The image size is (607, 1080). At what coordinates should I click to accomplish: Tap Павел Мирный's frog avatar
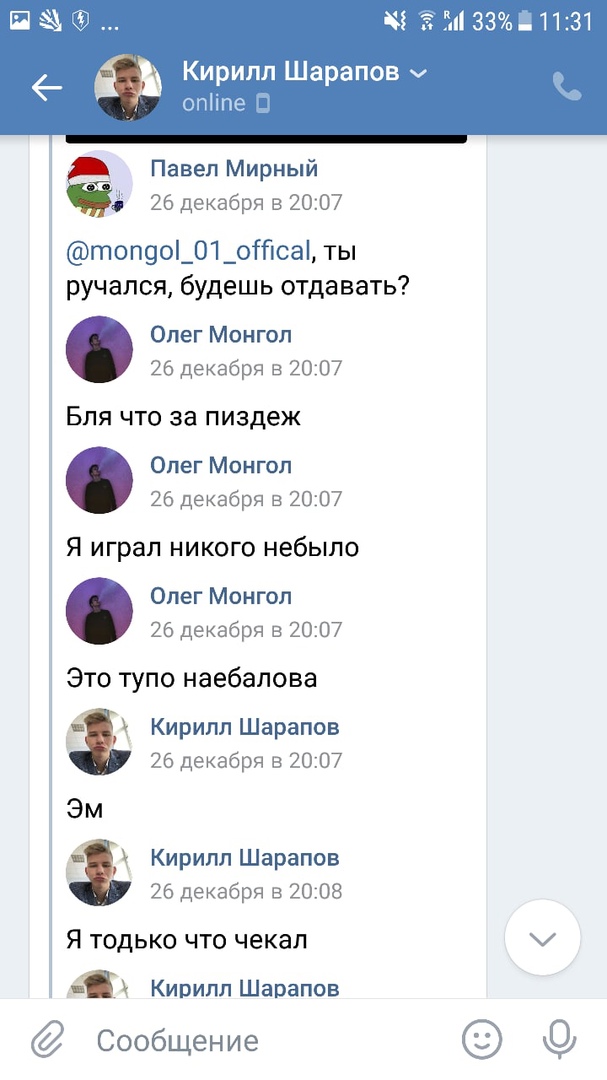pos(99,185)
